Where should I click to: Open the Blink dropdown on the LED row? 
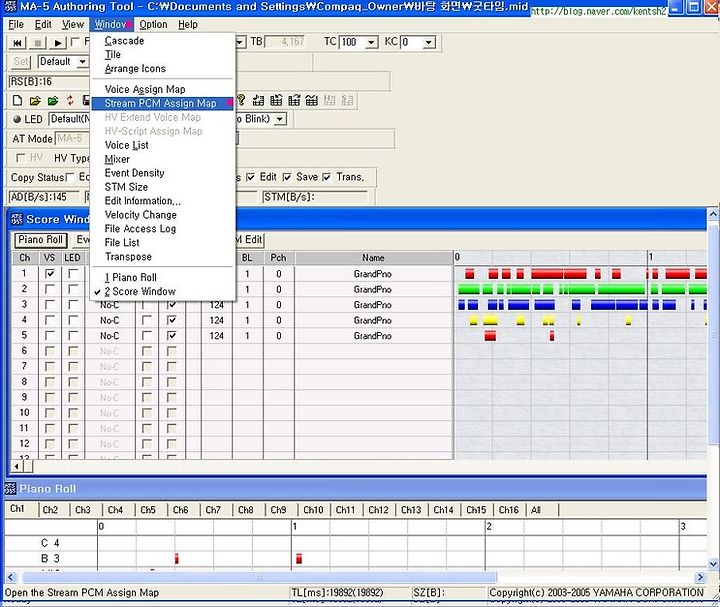click(x=280, y=119)
